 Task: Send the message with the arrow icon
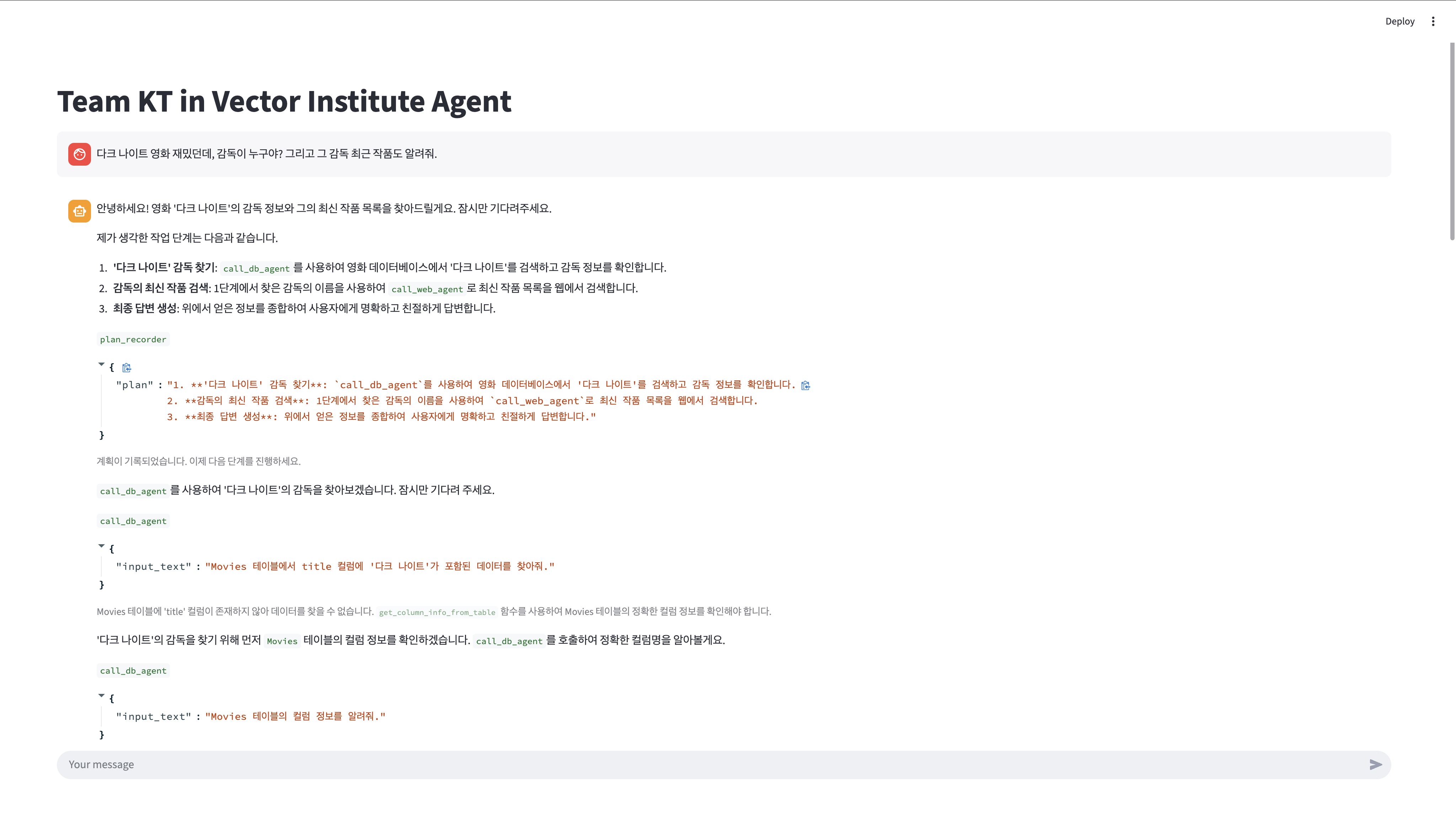point(1376,765)
